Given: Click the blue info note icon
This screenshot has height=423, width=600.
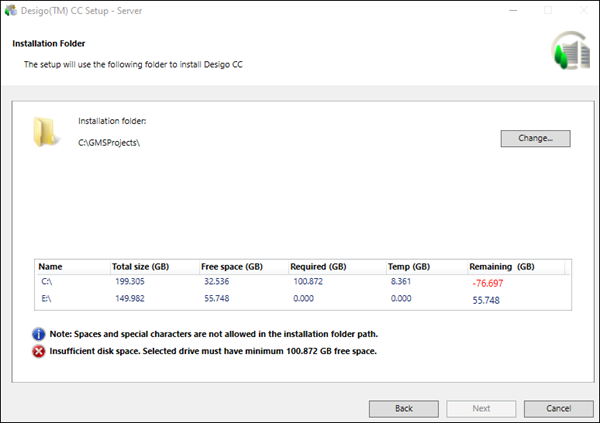Looking at the screenshot, I should [38, 332].
